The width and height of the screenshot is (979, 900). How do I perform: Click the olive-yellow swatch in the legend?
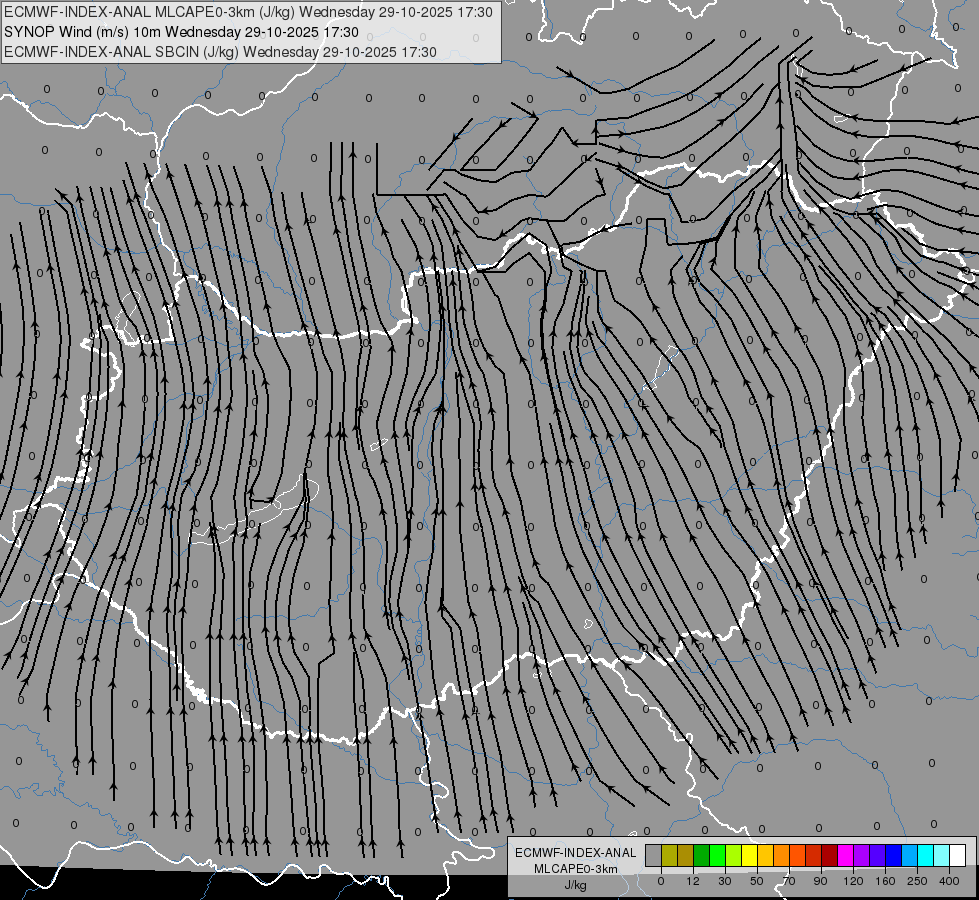coord(669,855)
